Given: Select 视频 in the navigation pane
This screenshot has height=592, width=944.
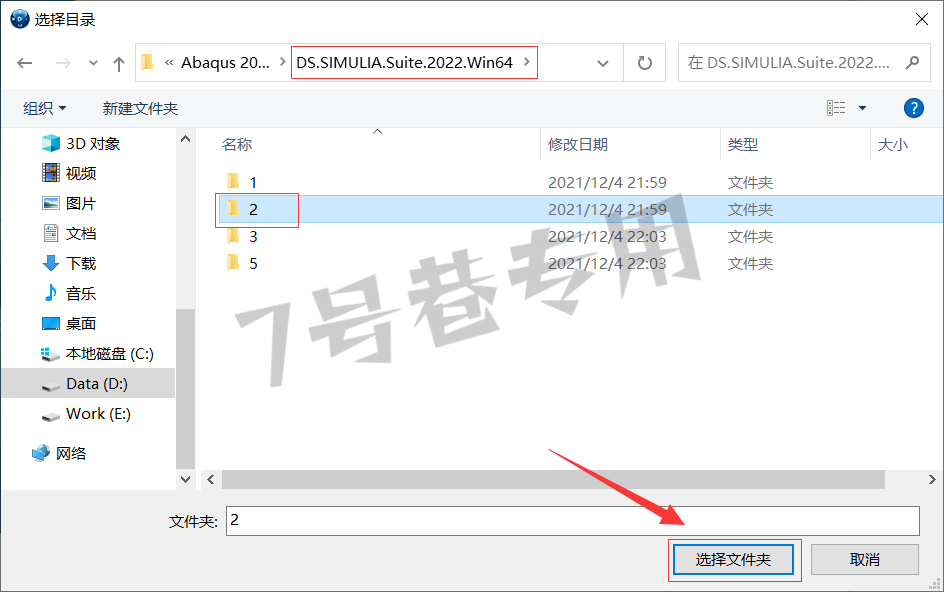Looking at the screenshot, I should coord(81,173).
